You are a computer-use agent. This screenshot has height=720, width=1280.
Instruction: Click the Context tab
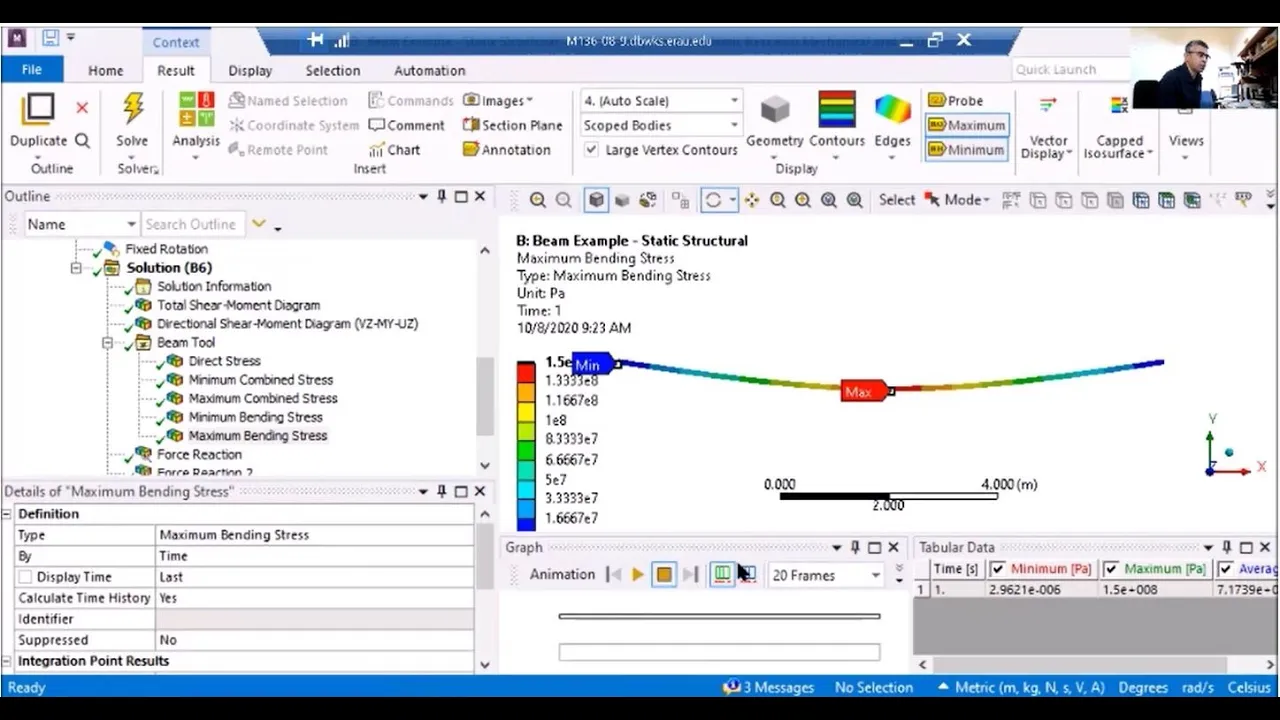pyautogui.click(x=176, y=42)
